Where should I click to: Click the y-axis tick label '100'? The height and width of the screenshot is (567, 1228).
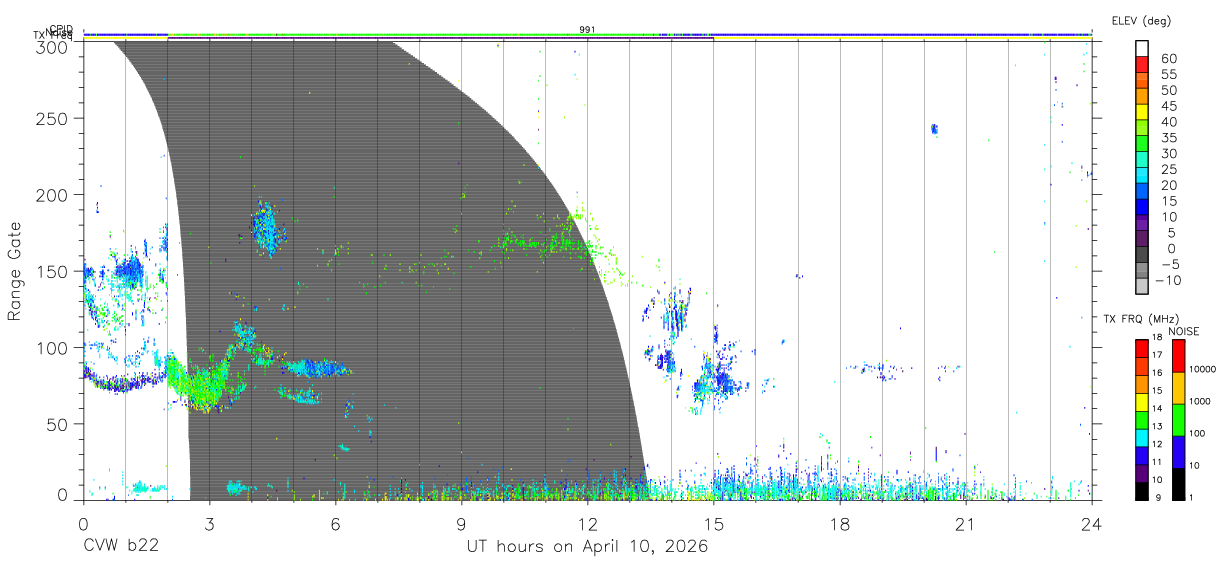pos(53,347)
